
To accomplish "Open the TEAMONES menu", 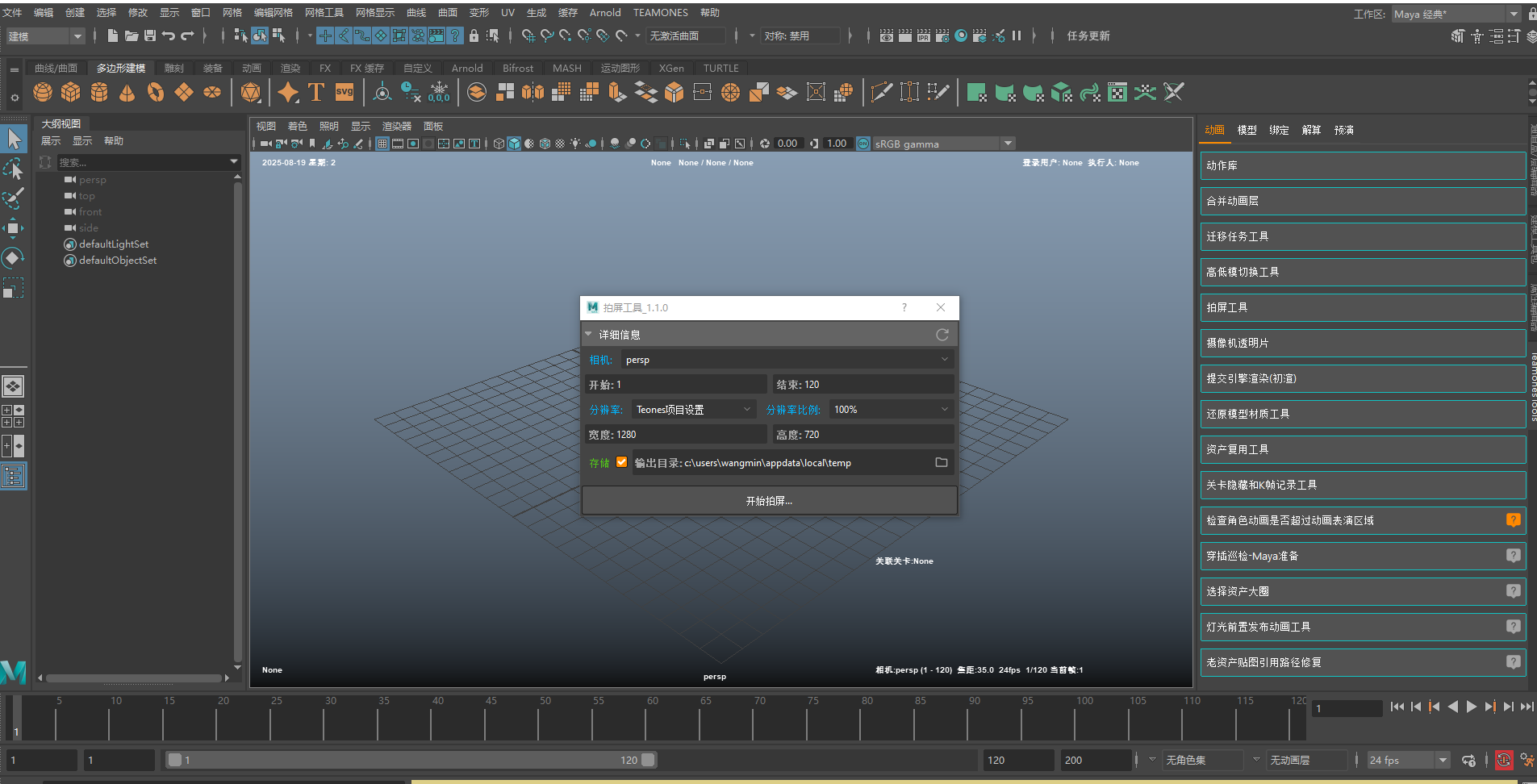I will 660,13.
